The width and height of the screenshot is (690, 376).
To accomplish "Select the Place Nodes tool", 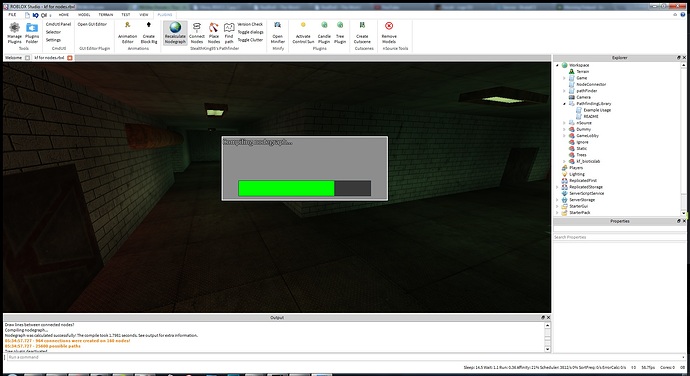I will click(214, 33).
